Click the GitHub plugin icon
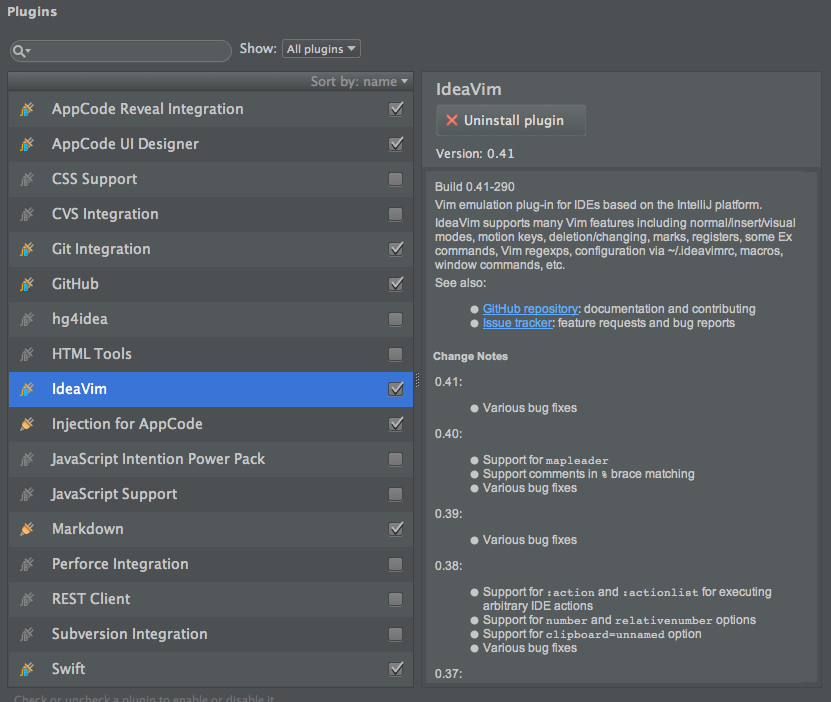This screenshot has width=831, height=702. [x=27, y=284]
